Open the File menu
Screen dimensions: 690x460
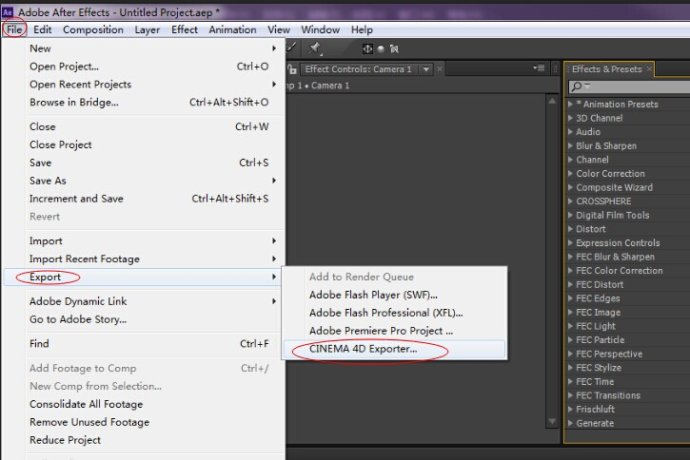tap(15, 29)
